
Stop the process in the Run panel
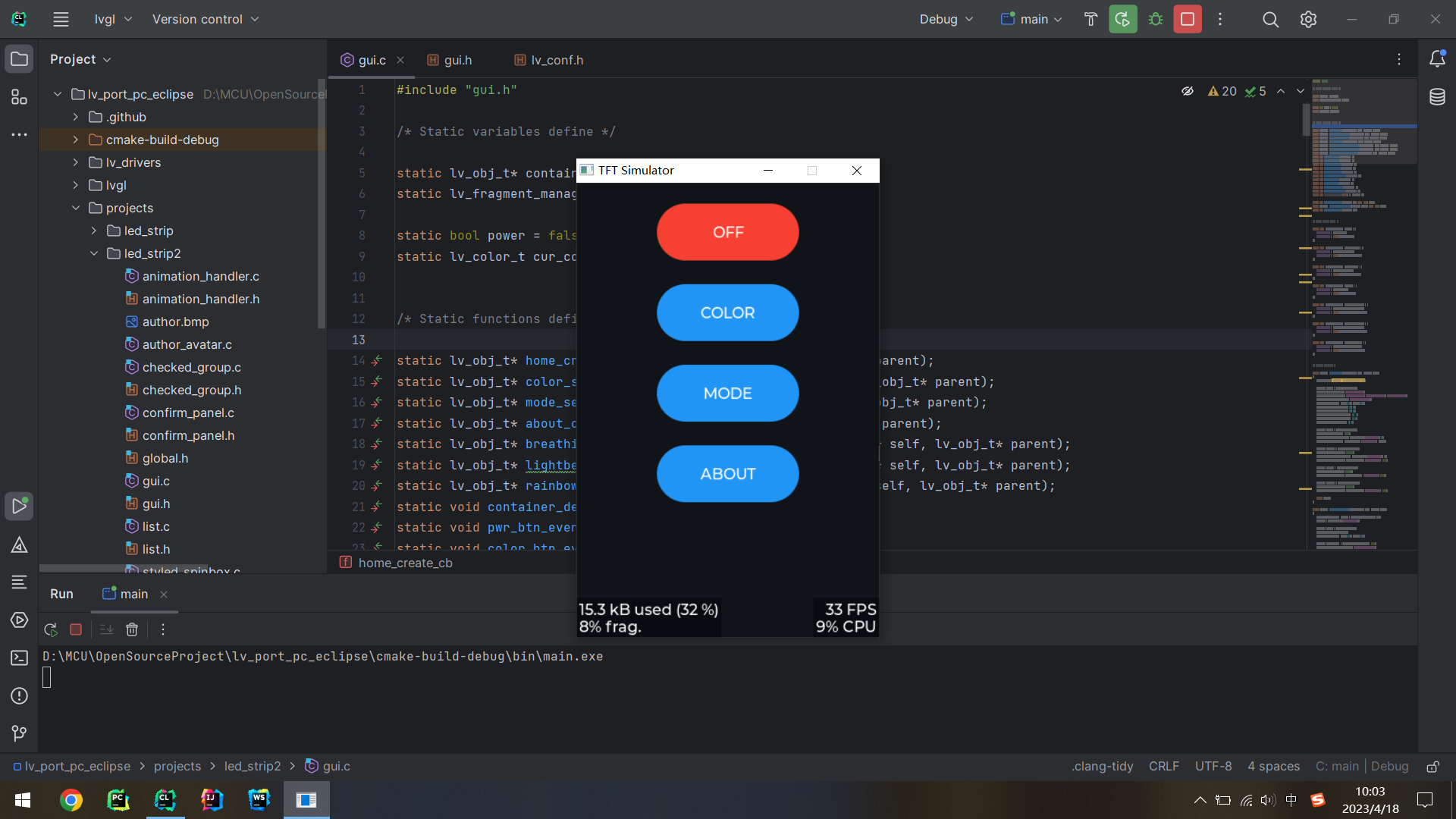coord(76,629)
